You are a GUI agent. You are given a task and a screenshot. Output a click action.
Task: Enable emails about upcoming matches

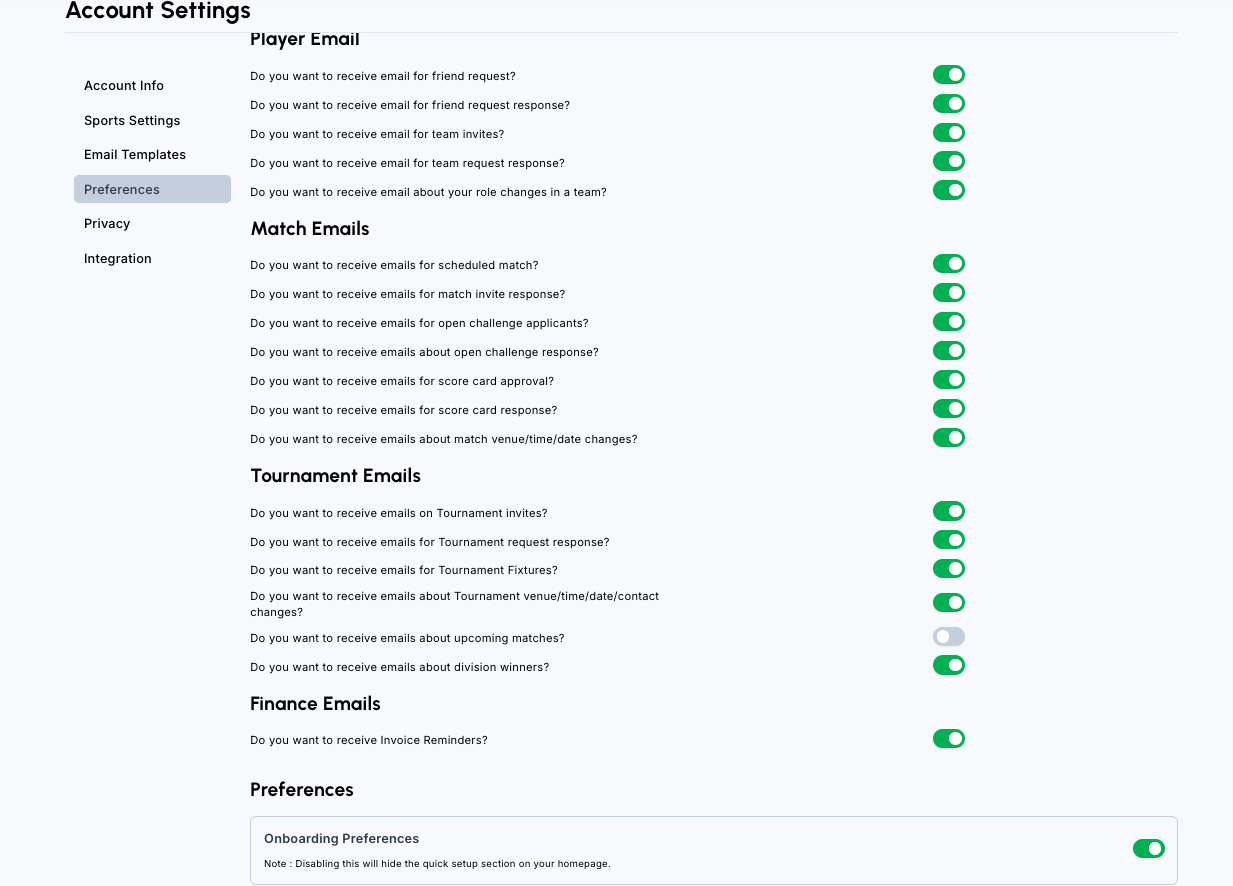point(948,637)
